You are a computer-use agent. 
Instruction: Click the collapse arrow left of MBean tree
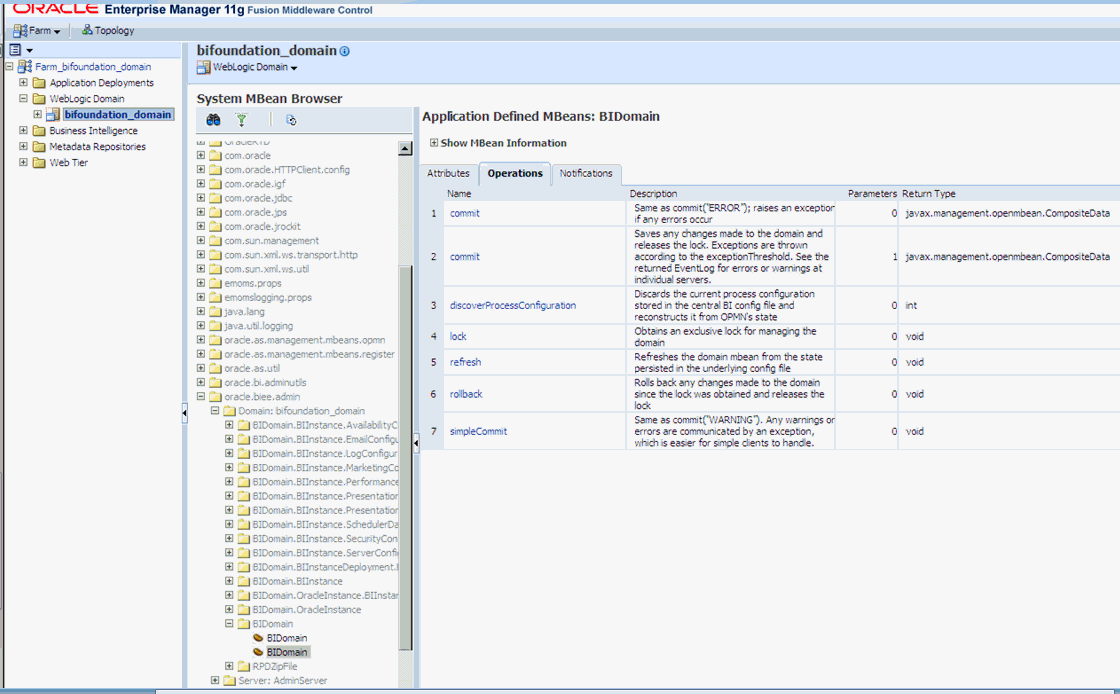184,413
